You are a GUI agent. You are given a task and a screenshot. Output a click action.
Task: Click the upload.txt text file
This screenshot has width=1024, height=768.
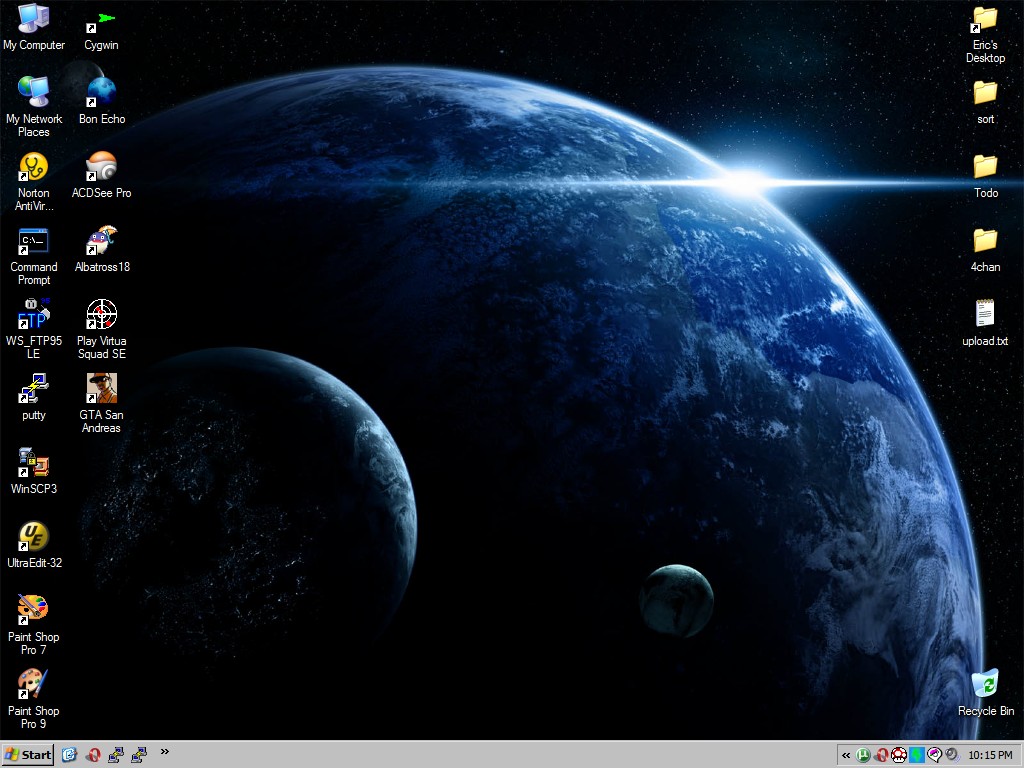pyautogui.click(x=985, y=323)
